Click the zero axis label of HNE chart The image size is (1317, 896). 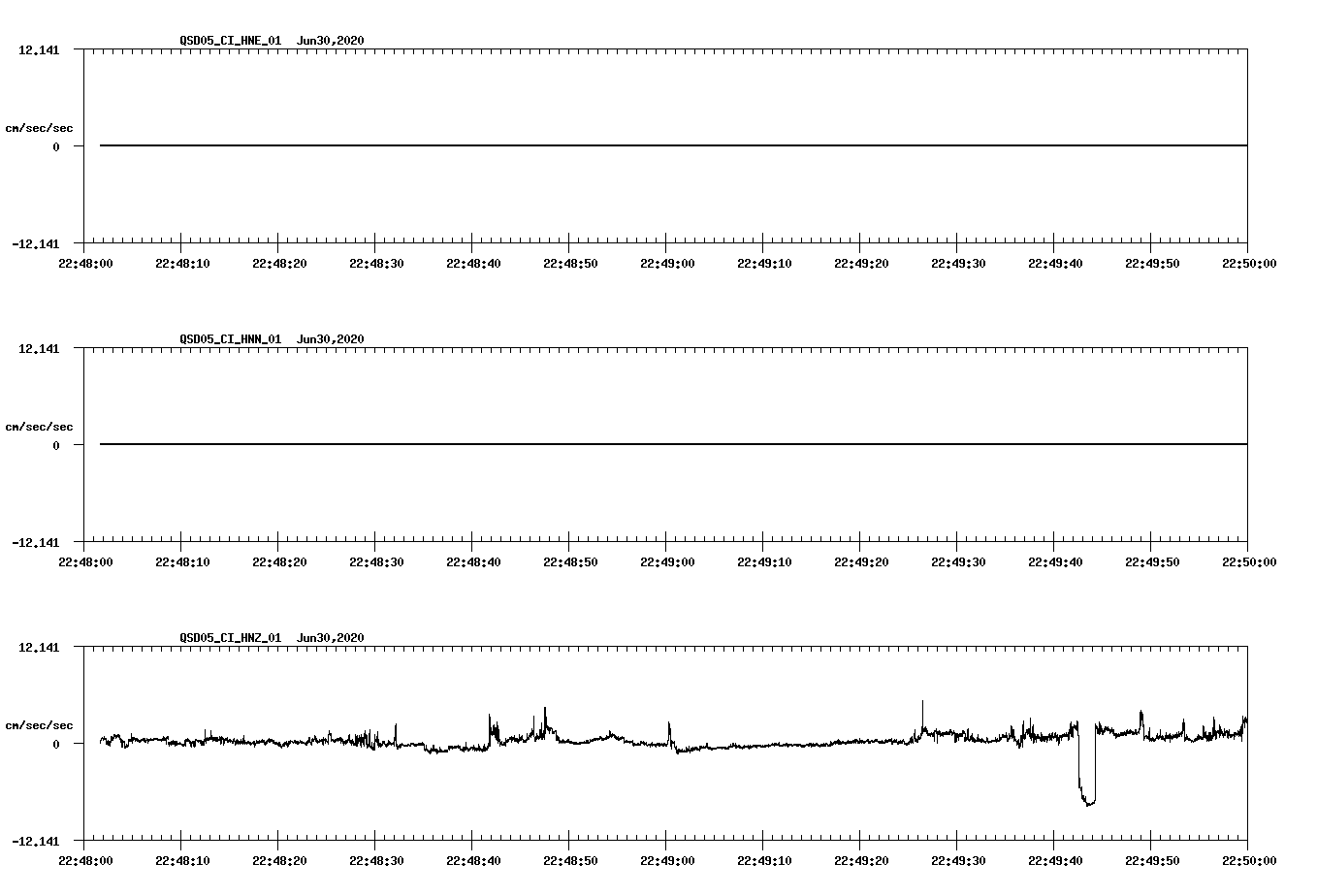[x=56, y=146]
